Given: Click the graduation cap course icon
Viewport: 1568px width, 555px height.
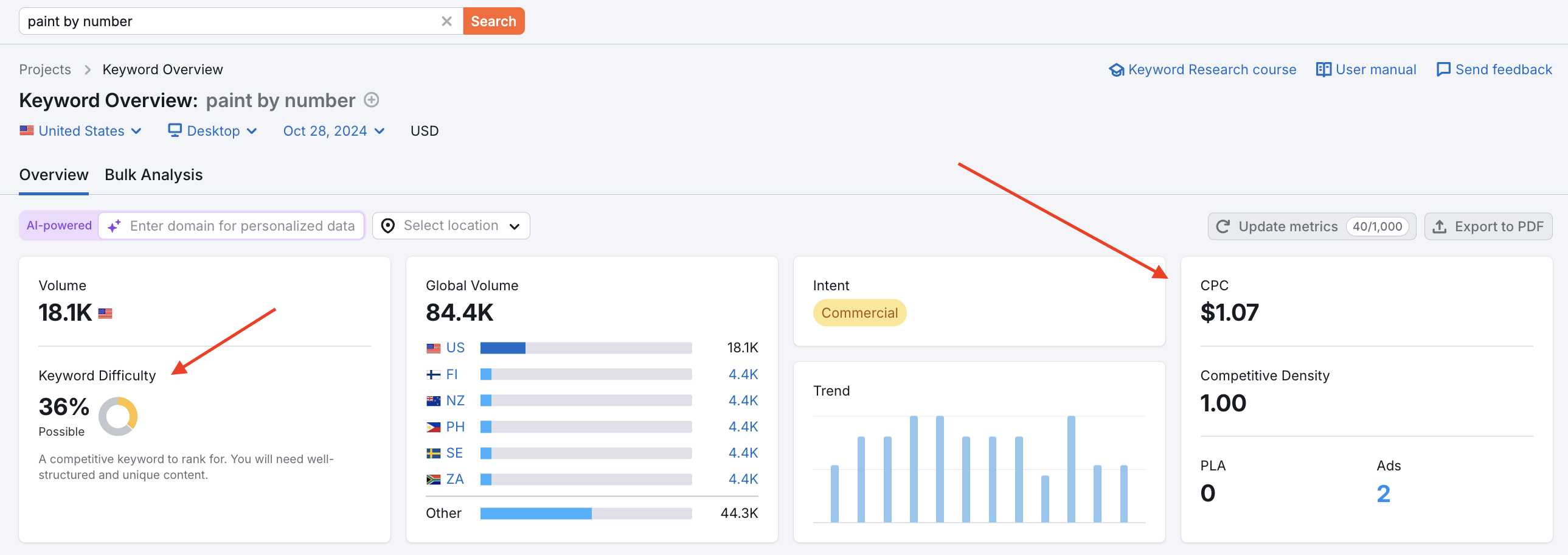Looking at the screenshot, I should pyautogui.click(x=1116, y=70).
